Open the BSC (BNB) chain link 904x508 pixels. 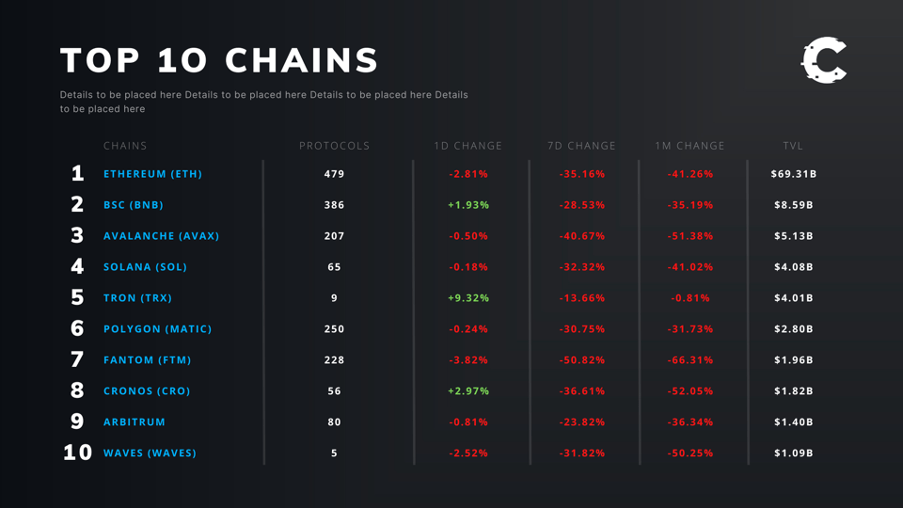pyautogui.click(x=133, y=205)
